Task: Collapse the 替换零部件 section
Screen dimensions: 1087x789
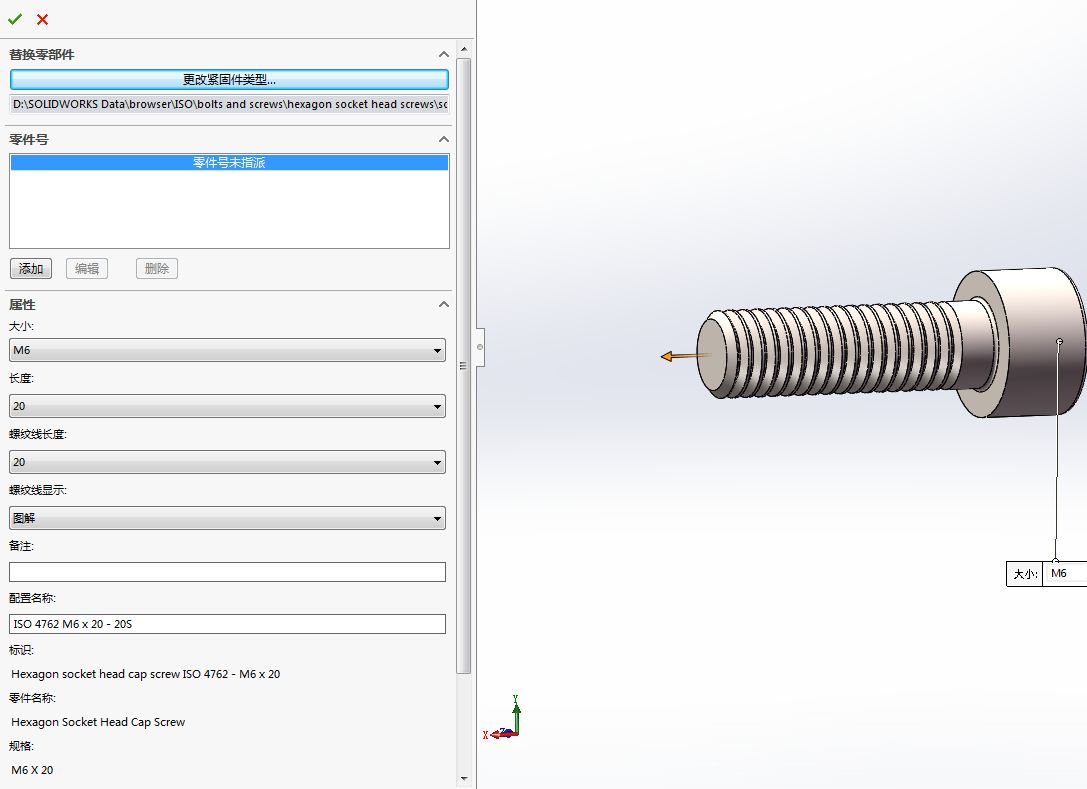Action: 444,54
